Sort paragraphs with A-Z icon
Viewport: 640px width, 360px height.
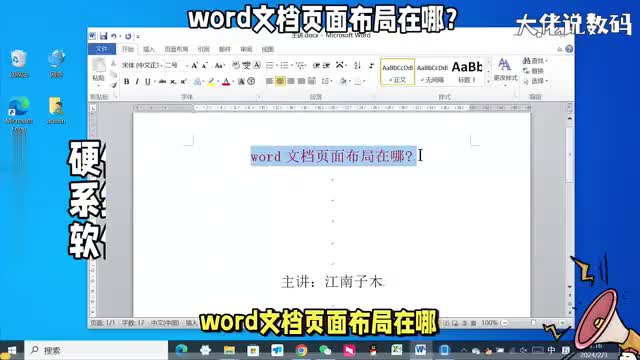pos(358,65)
